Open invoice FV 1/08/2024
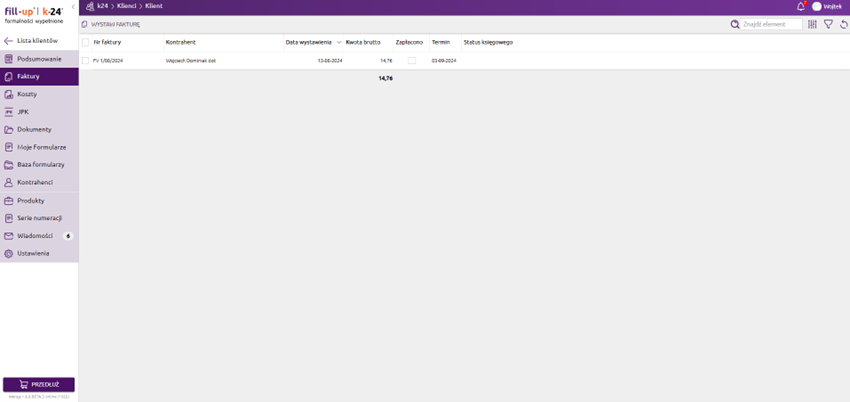 [x=108, y=61]
